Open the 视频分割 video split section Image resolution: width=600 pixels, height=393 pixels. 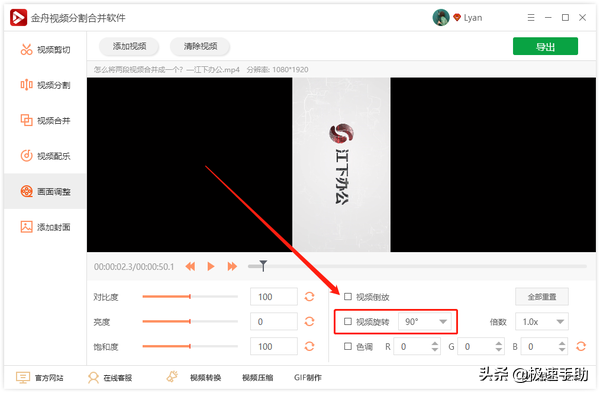tap(45, 85)
